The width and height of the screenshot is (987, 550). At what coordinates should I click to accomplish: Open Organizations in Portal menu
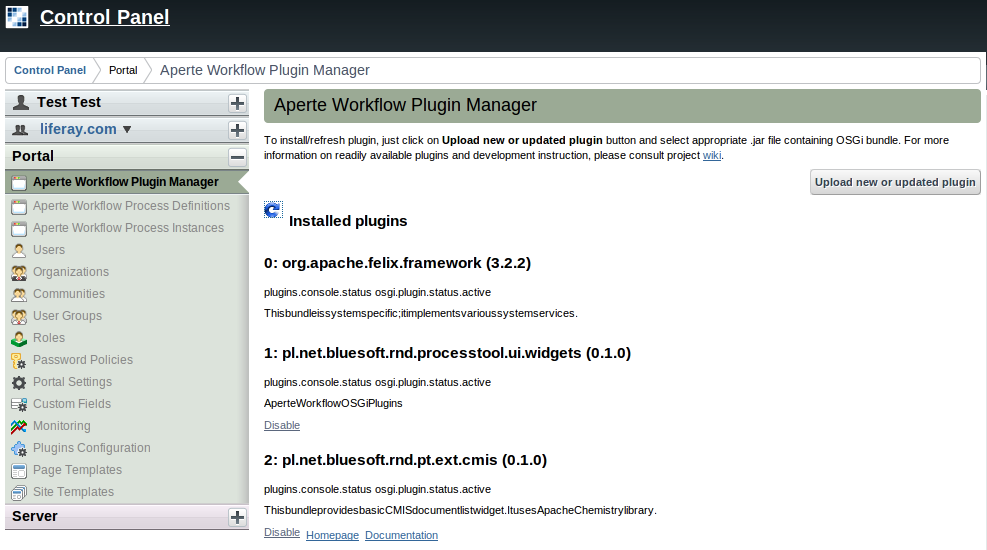(x=71, y=272)
